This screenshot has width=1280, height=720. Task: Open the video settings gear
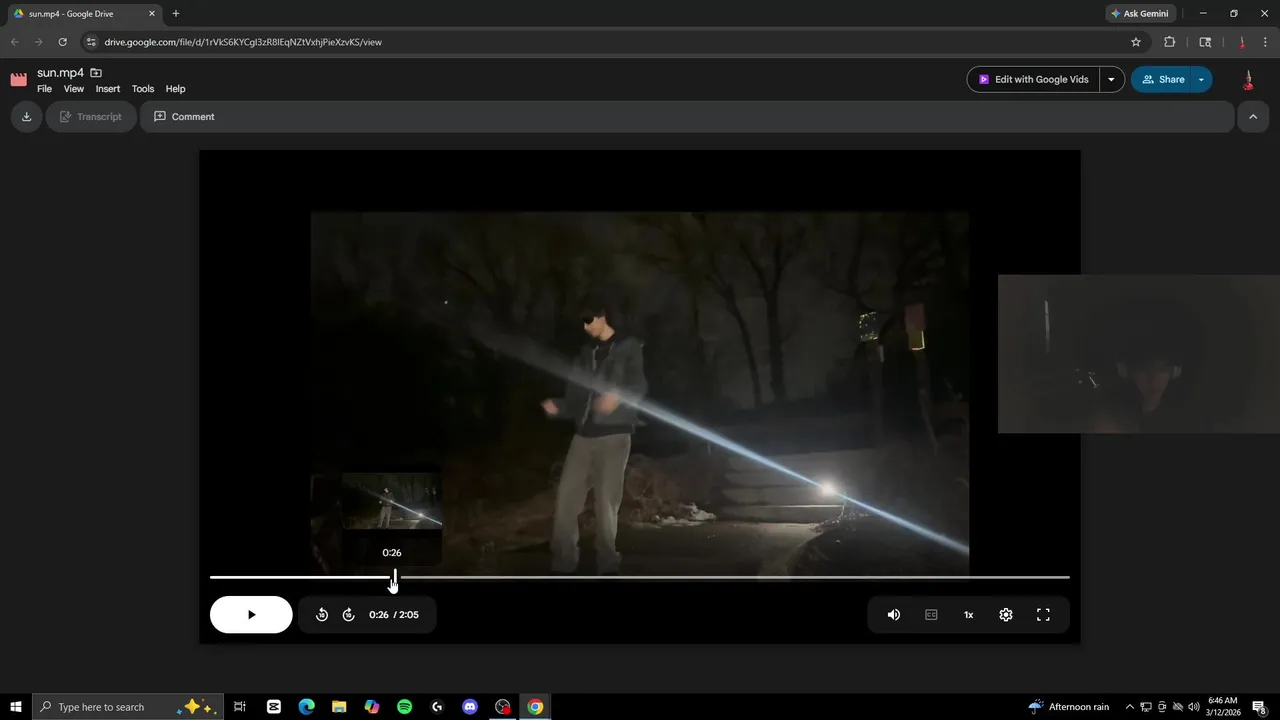tap(1006, 615)
